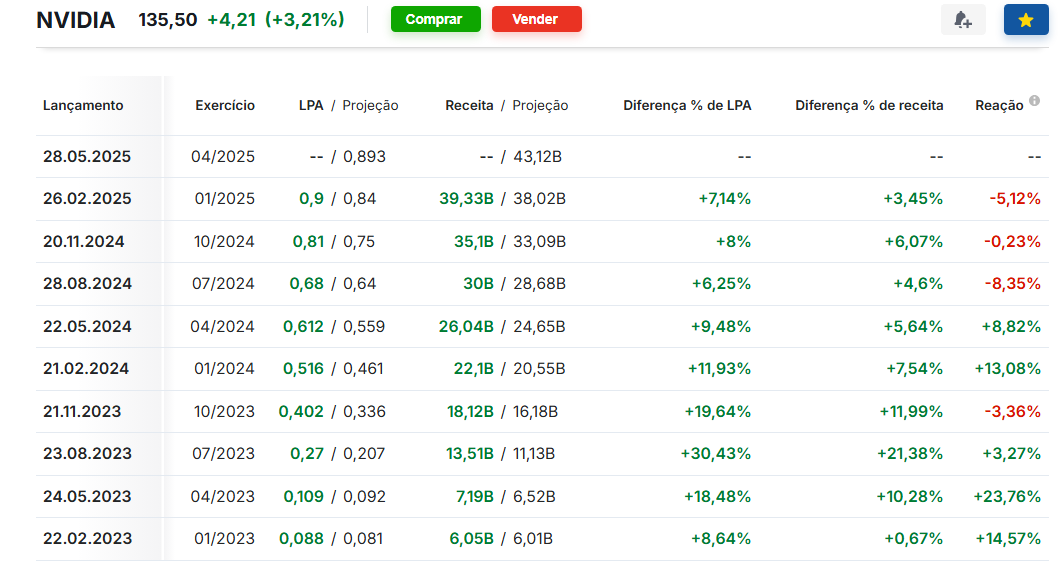Select the 39,33B revenue figure
This screenshot has width=1061, height=582.
[x=466, y=199]
